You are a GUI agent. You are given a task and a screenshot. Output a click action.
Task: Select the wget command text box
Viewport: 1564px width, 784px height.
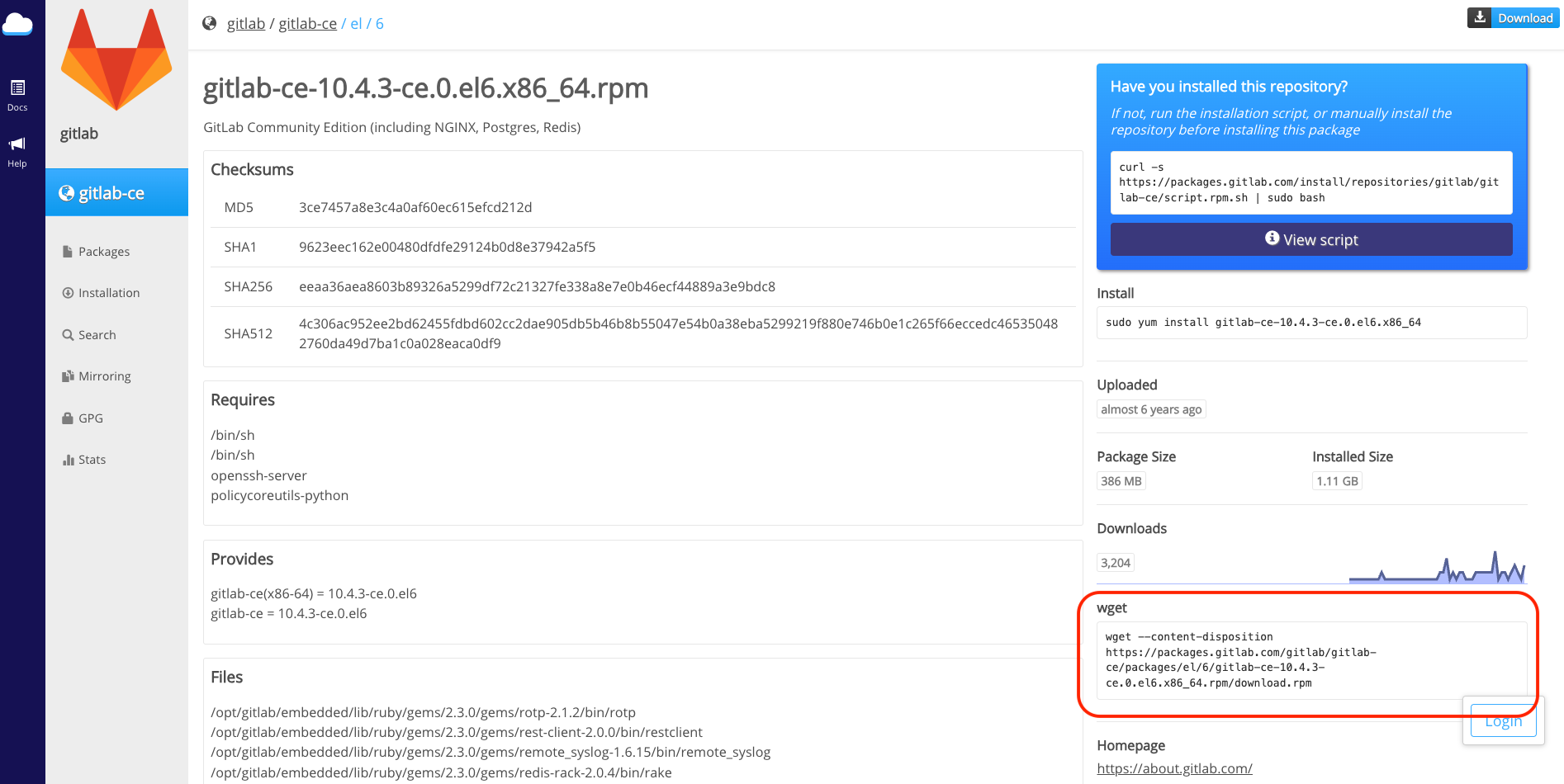tap(1311, 659)
